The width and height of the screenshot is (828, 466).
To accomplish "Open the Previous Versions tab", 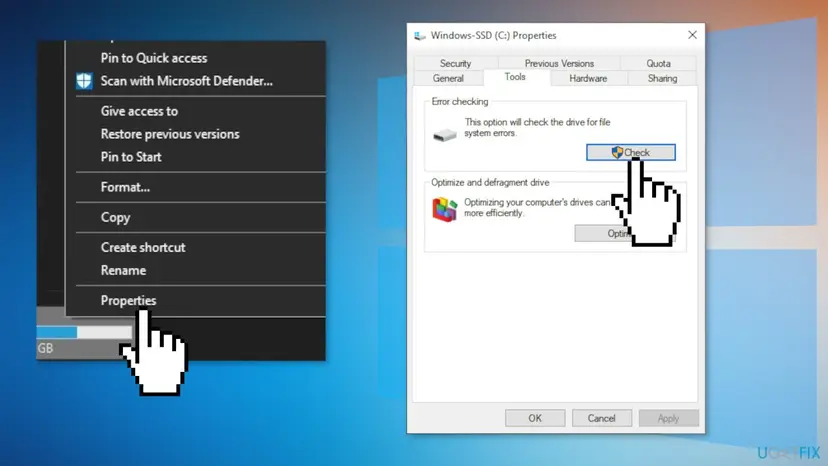I will coord(559,63).
